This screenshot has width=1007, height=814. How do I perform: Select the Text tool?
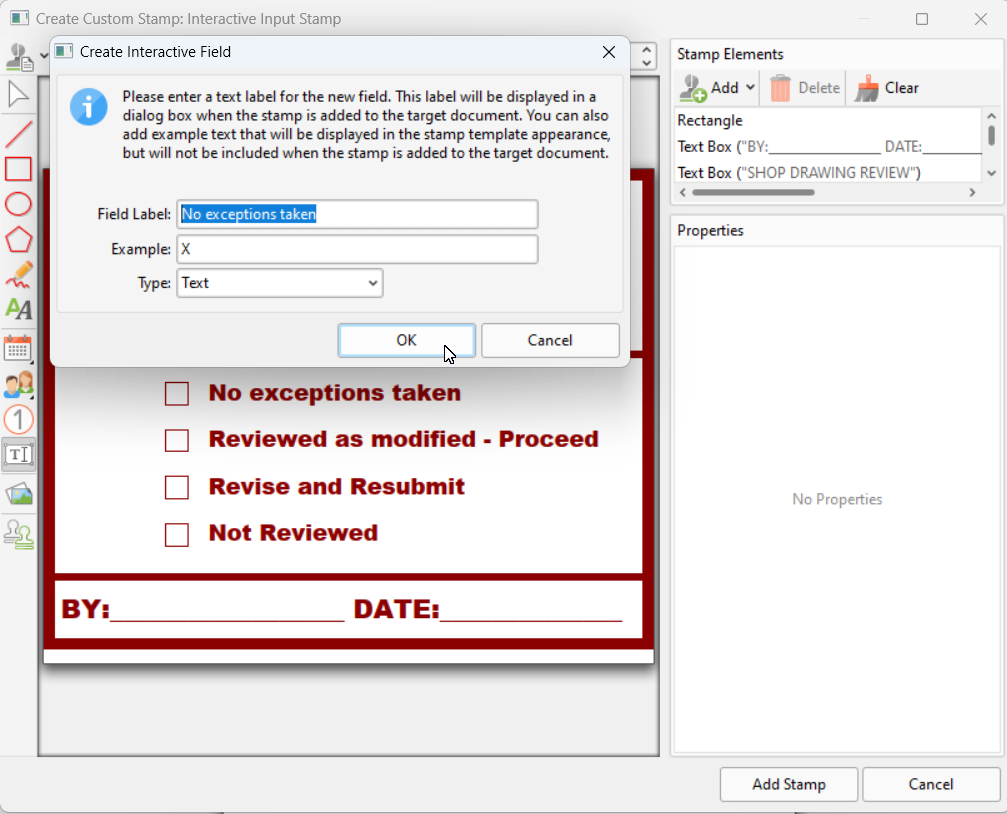click(x=18, y=309)
